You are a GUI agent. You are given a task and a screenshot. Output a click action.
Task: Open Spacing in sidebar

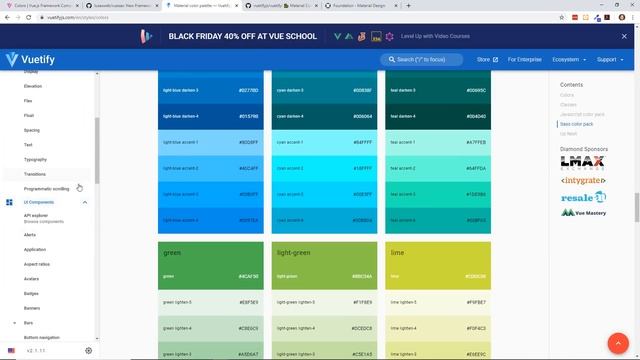[31, 130]
